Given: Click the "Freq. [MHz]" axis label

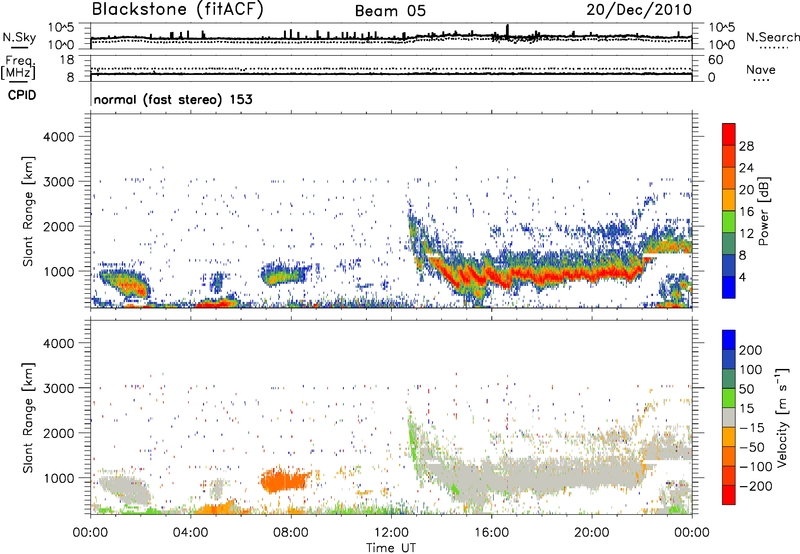Looking at the screenshot, I should pos(19,68).
